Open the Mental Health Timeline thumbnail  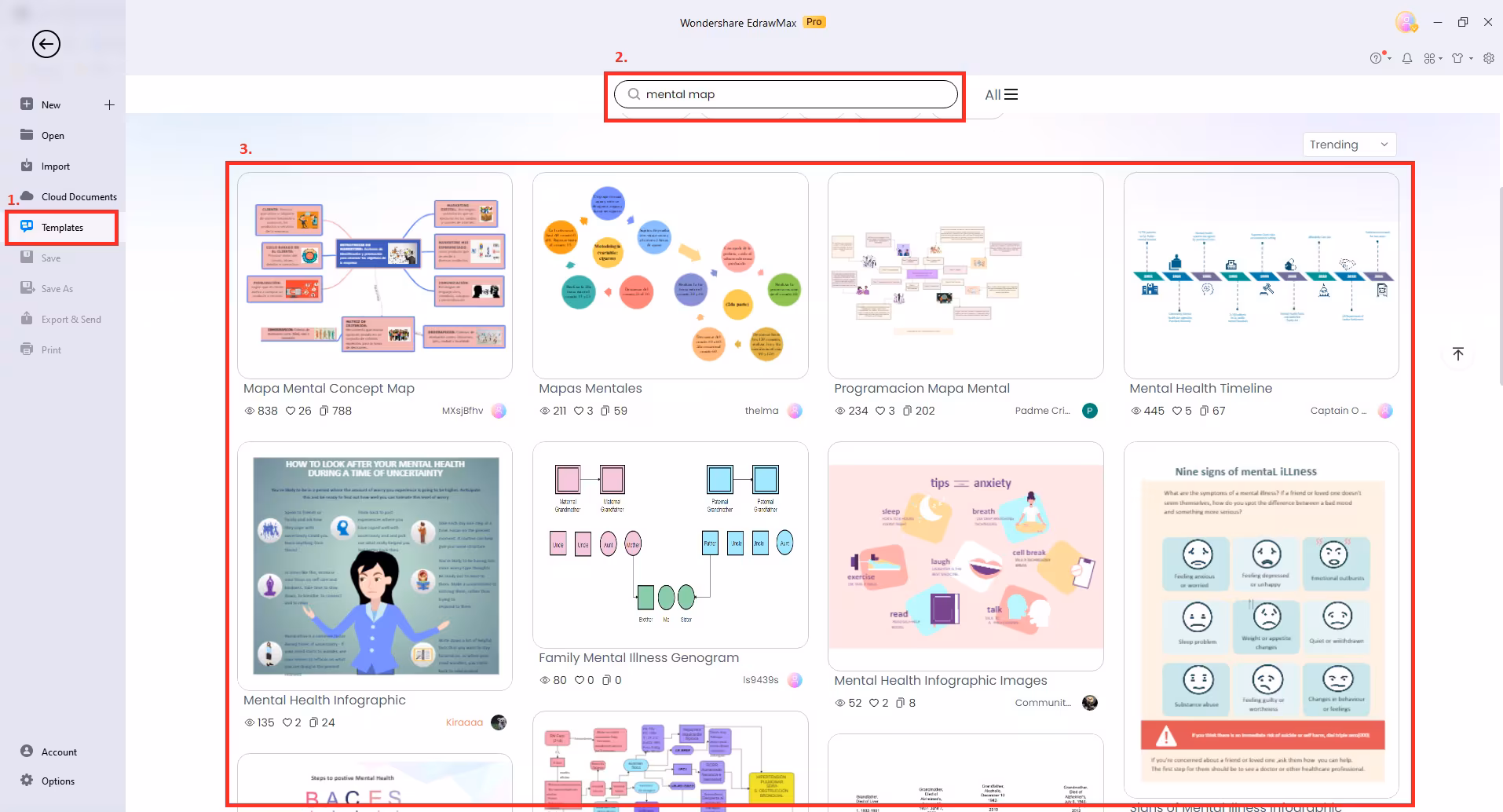[1261, 276]
